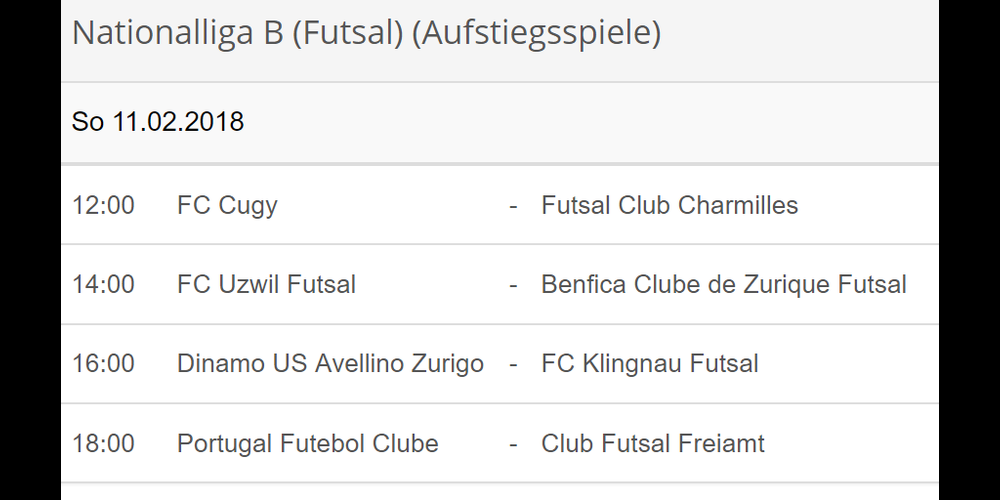Open FC Klingnau Futsal team link

[649, 363]
